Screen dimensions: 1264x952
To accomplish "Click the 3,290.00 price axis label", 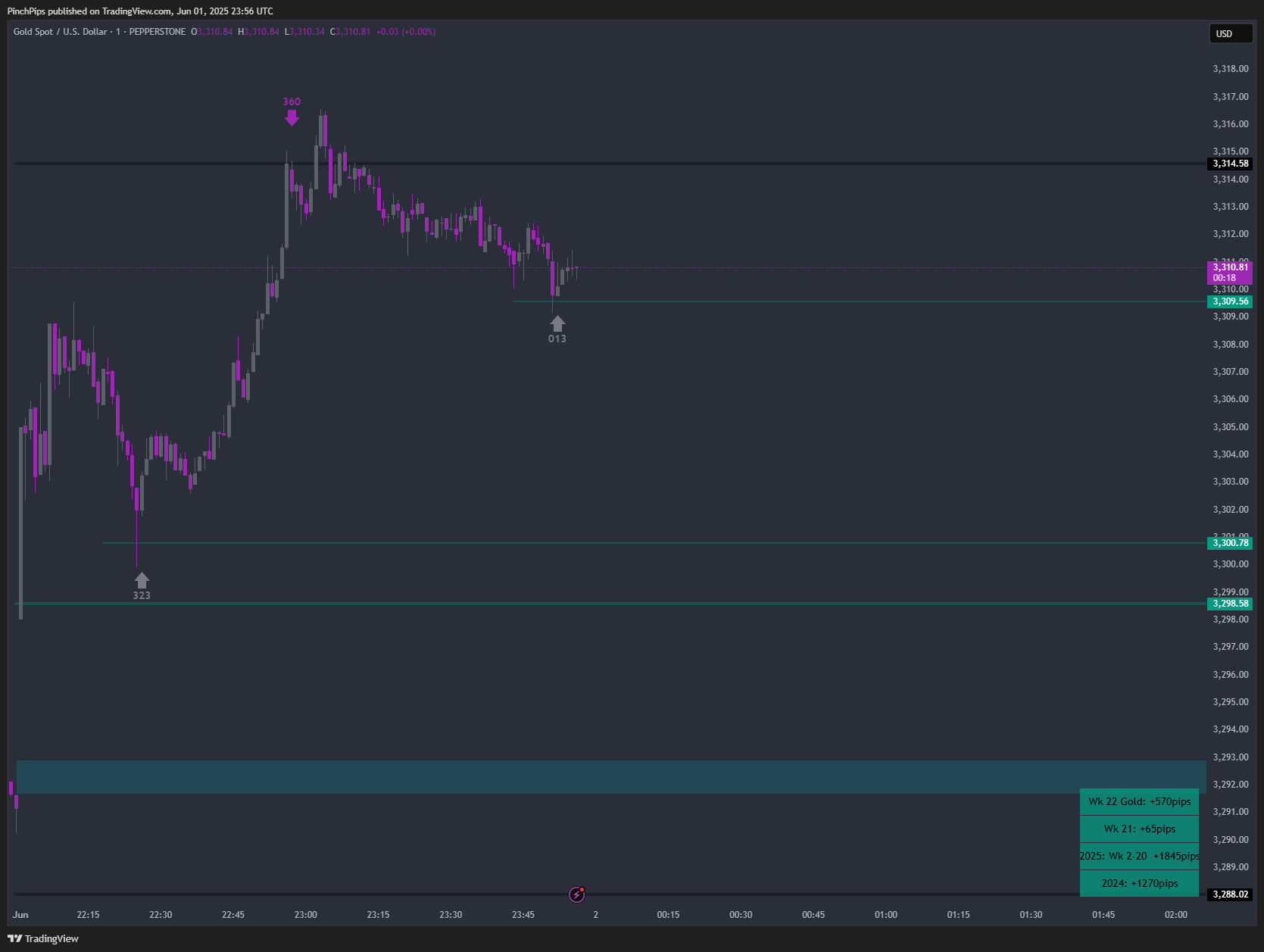I will coord(1231,840).
